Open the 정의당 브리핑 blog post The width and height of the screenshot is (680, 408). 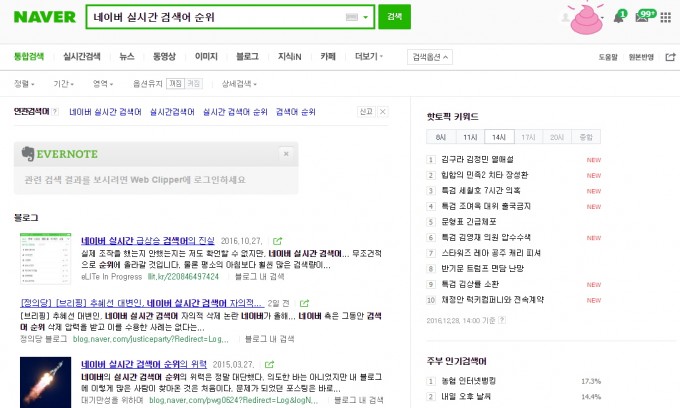point(141,303)
